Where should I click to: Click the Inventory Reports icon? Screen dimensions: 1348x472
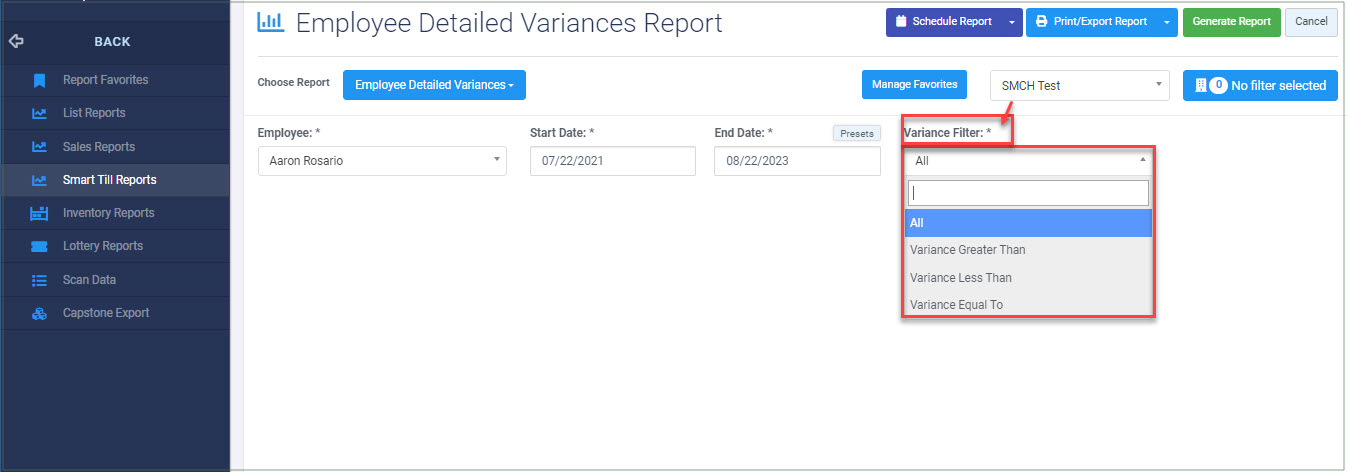(x=39, y=213)
